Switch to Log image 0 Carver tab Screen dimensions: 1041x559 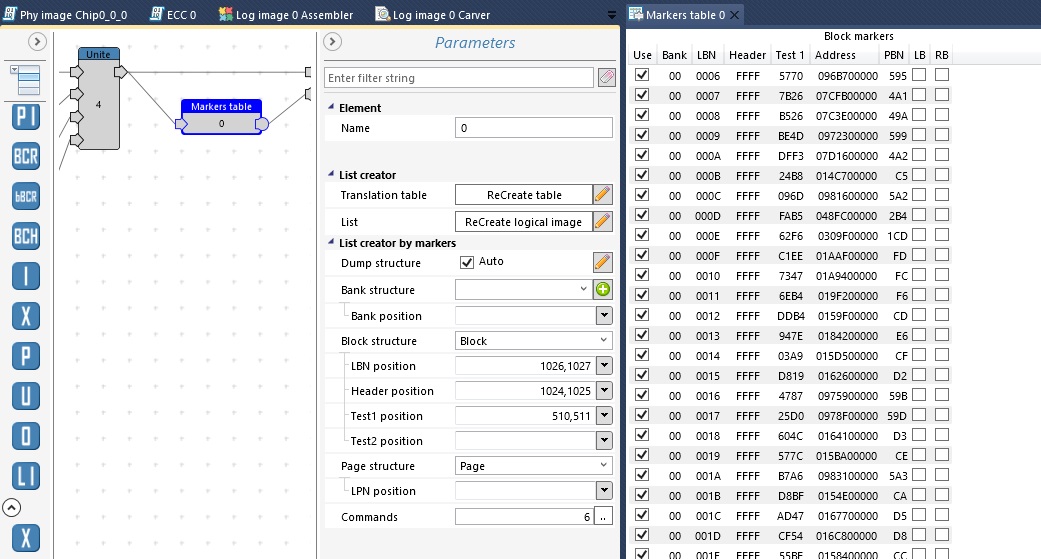point(433,15)
